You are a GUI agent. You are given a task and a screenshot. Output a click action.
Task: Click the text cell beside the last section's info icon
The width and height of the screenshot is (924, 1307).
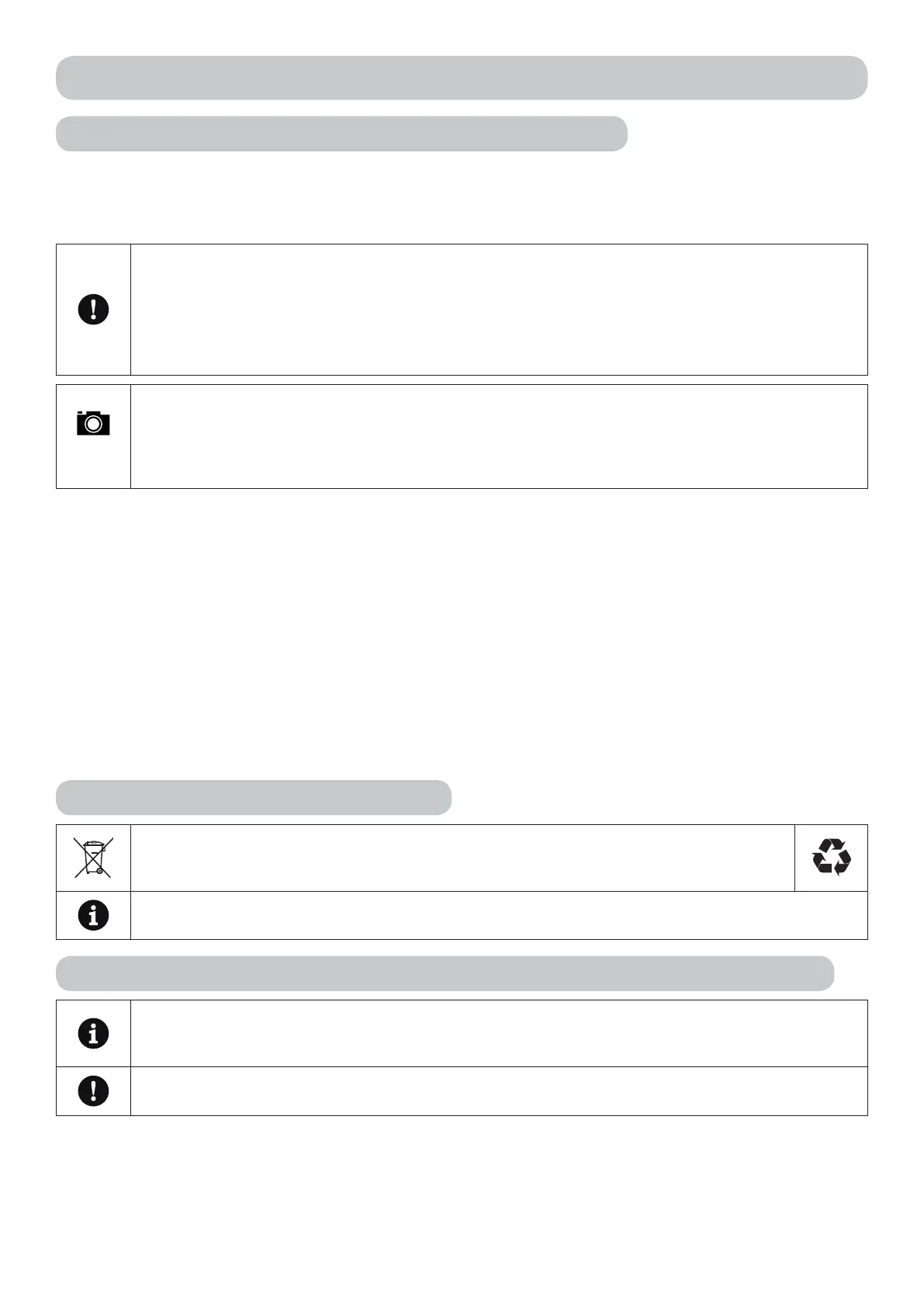pos(498,1033)
